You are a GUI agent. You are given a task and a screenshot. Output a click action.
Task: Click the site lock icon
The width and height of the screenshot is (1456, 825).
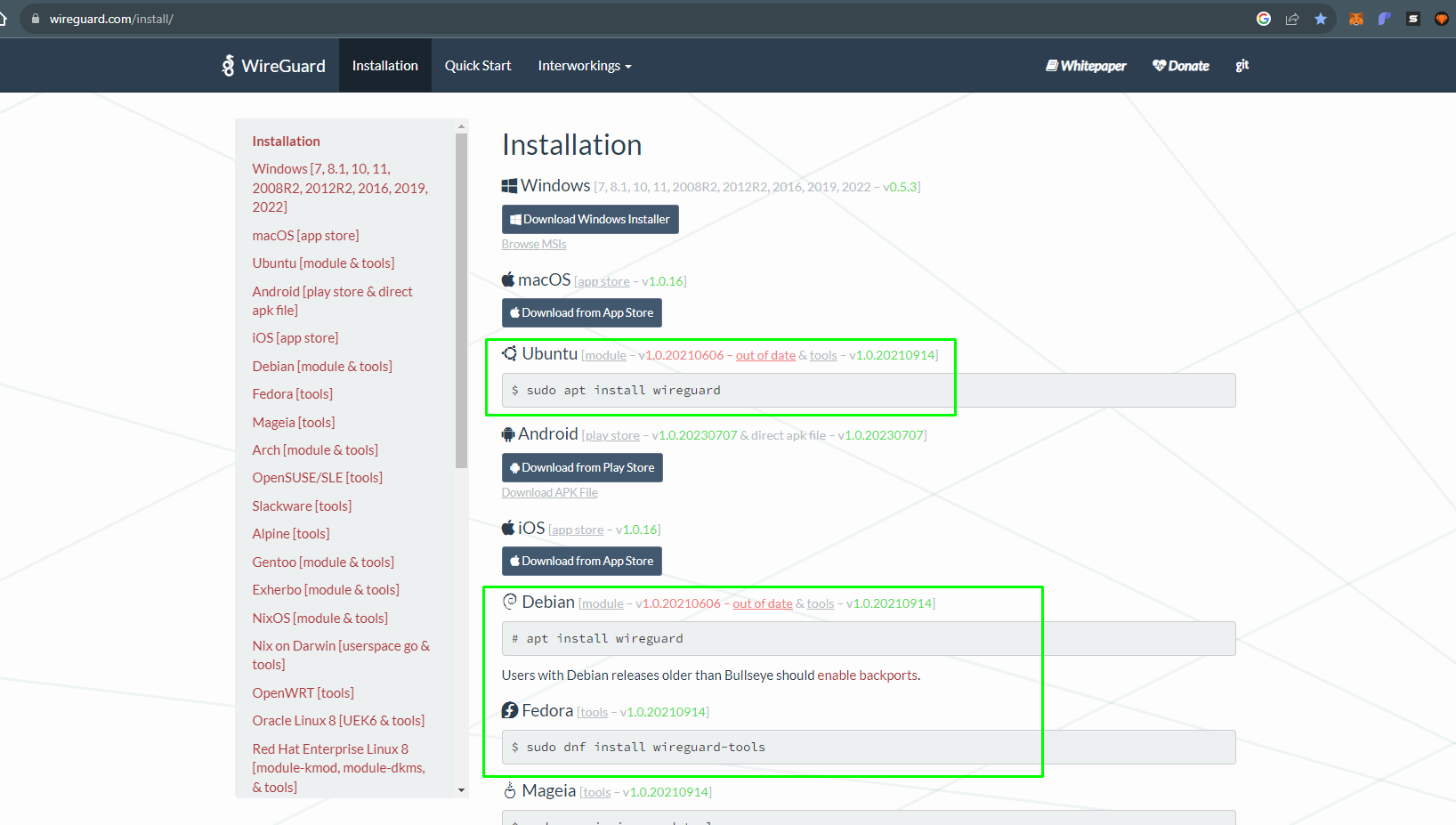point(36,19)
